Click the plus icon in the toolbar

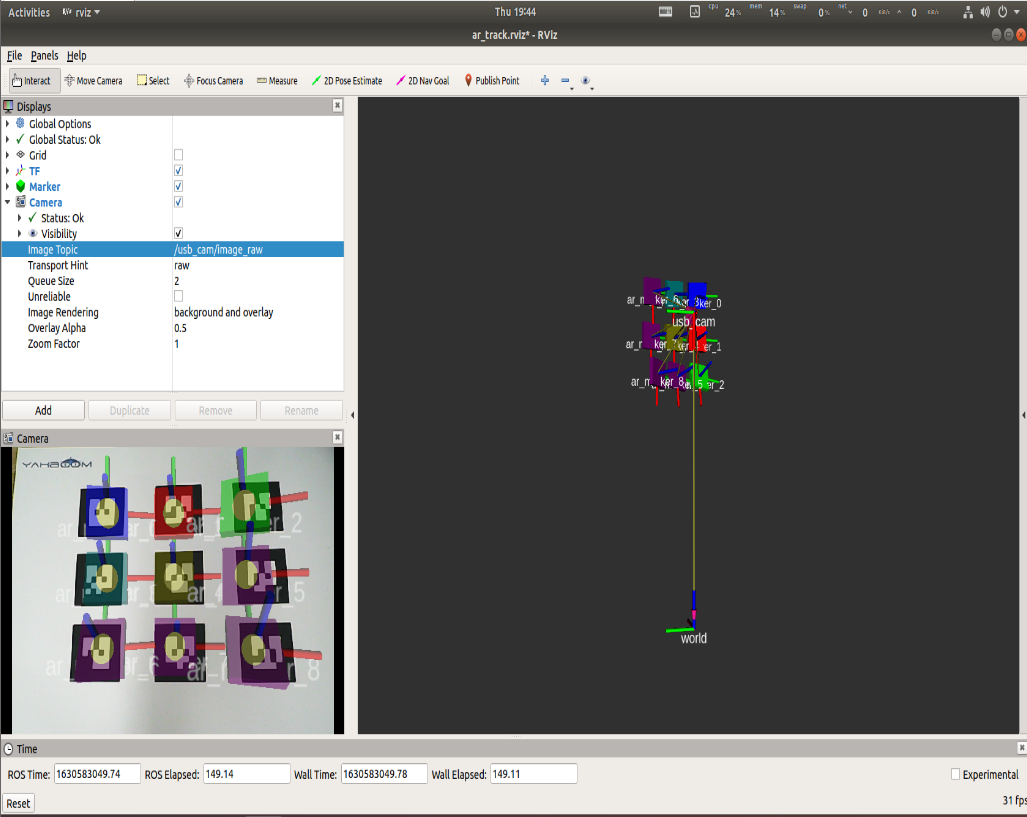[x=545, y=81]
